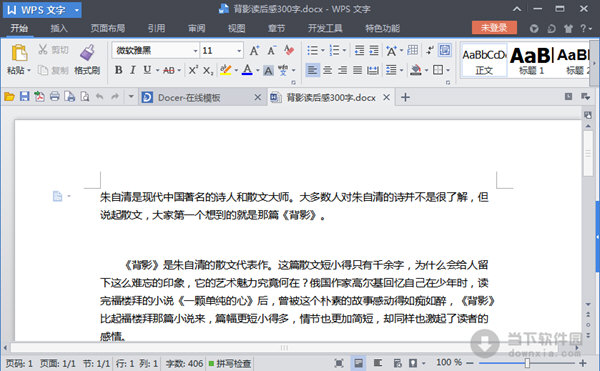The height and width of the screenshot is (371, 600).
Task: Switch to full screen view in status bar
Action: 339,363
